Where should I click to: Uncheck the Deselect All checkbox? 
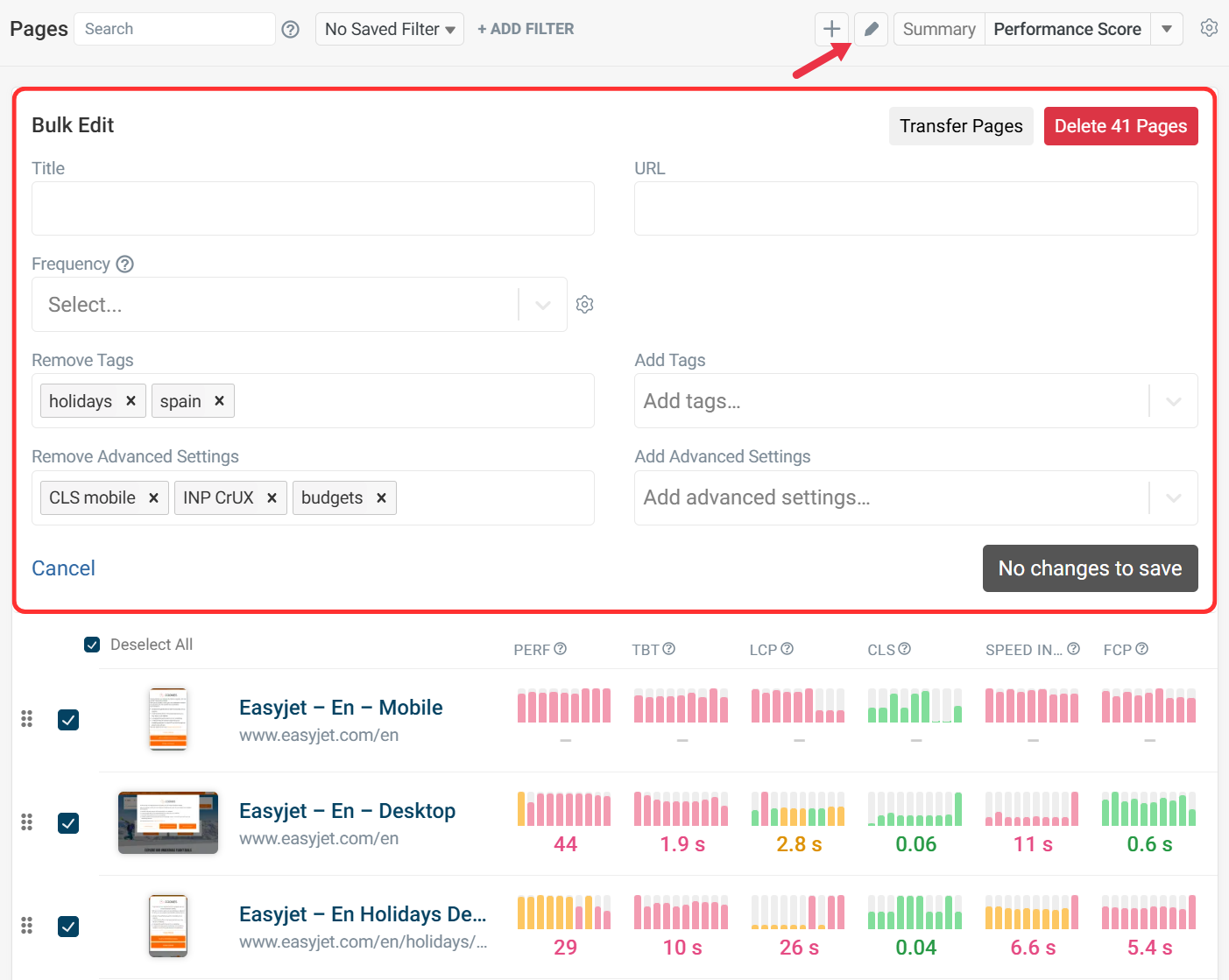[92, 645]
